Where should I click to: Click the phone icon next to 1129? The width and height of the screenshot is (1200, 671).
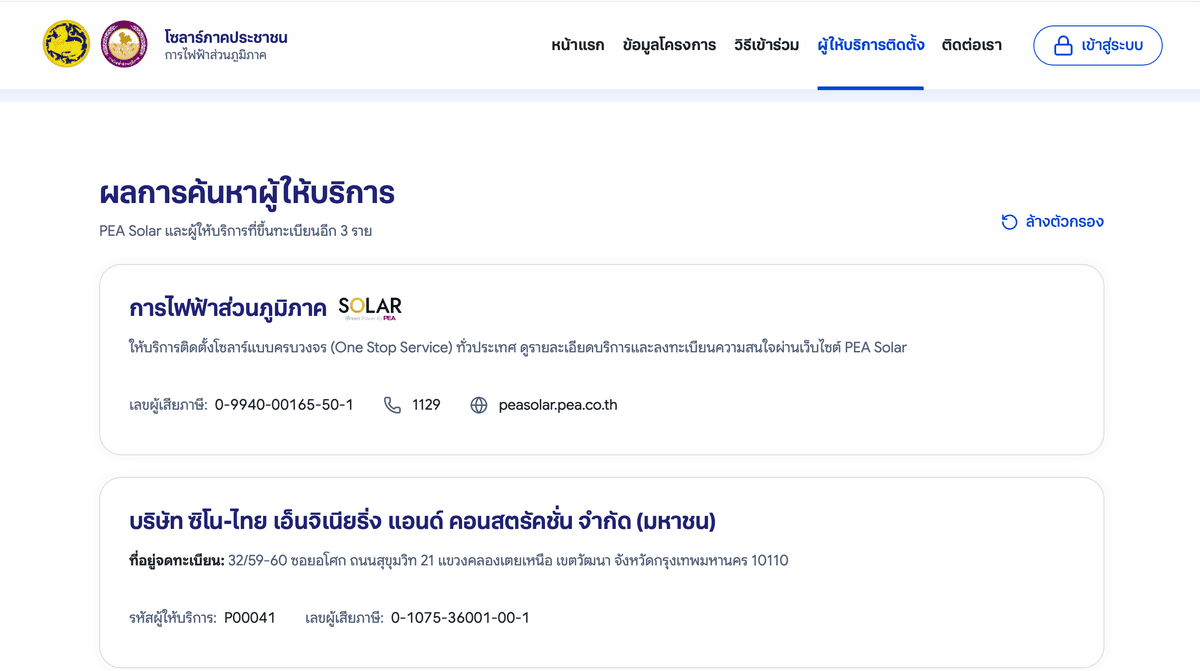click(x=393, y=405)
